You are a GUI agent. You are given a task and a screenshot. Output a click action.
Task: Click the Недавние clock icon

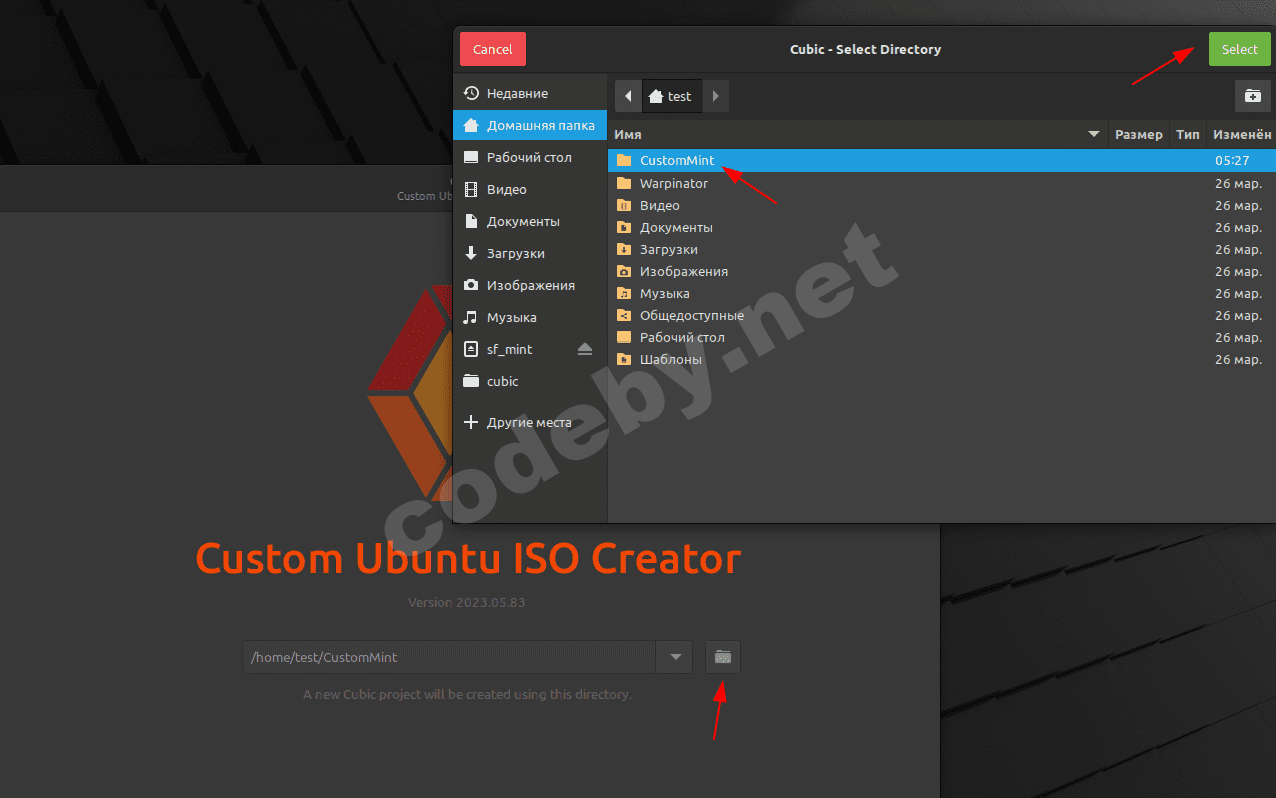(x=471, y=93)
